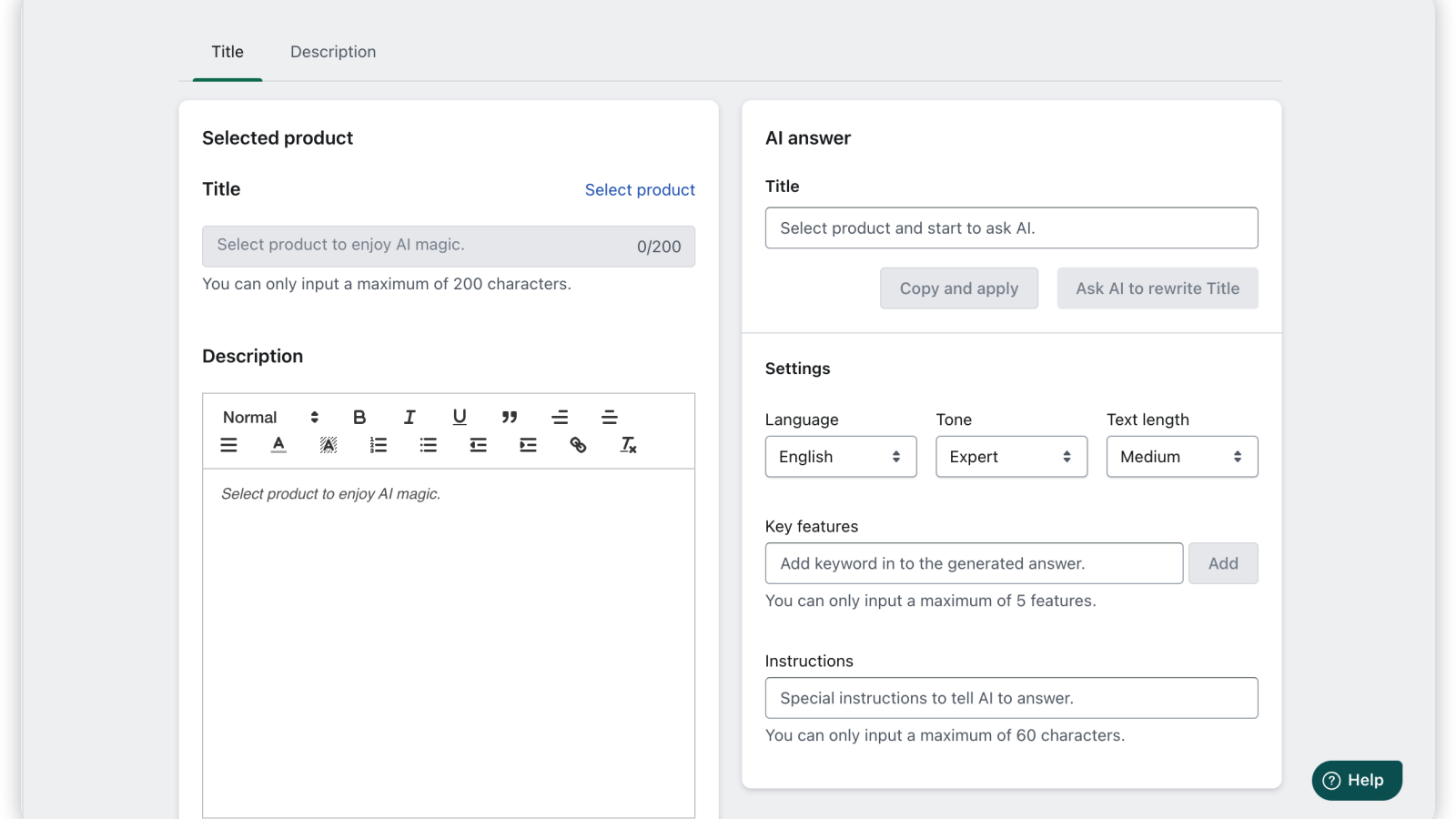Increase indent in description editor

[529, 445]
